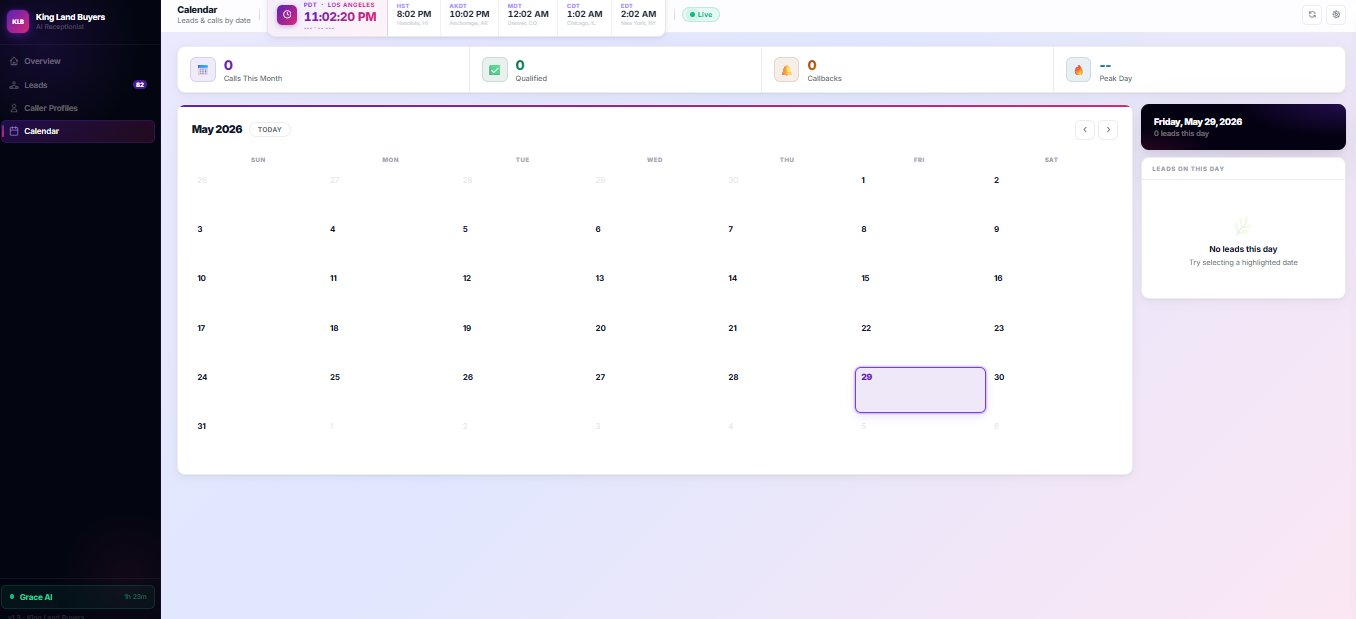
Task: Select May 16 on the calendar
Action: point(1052,290)
